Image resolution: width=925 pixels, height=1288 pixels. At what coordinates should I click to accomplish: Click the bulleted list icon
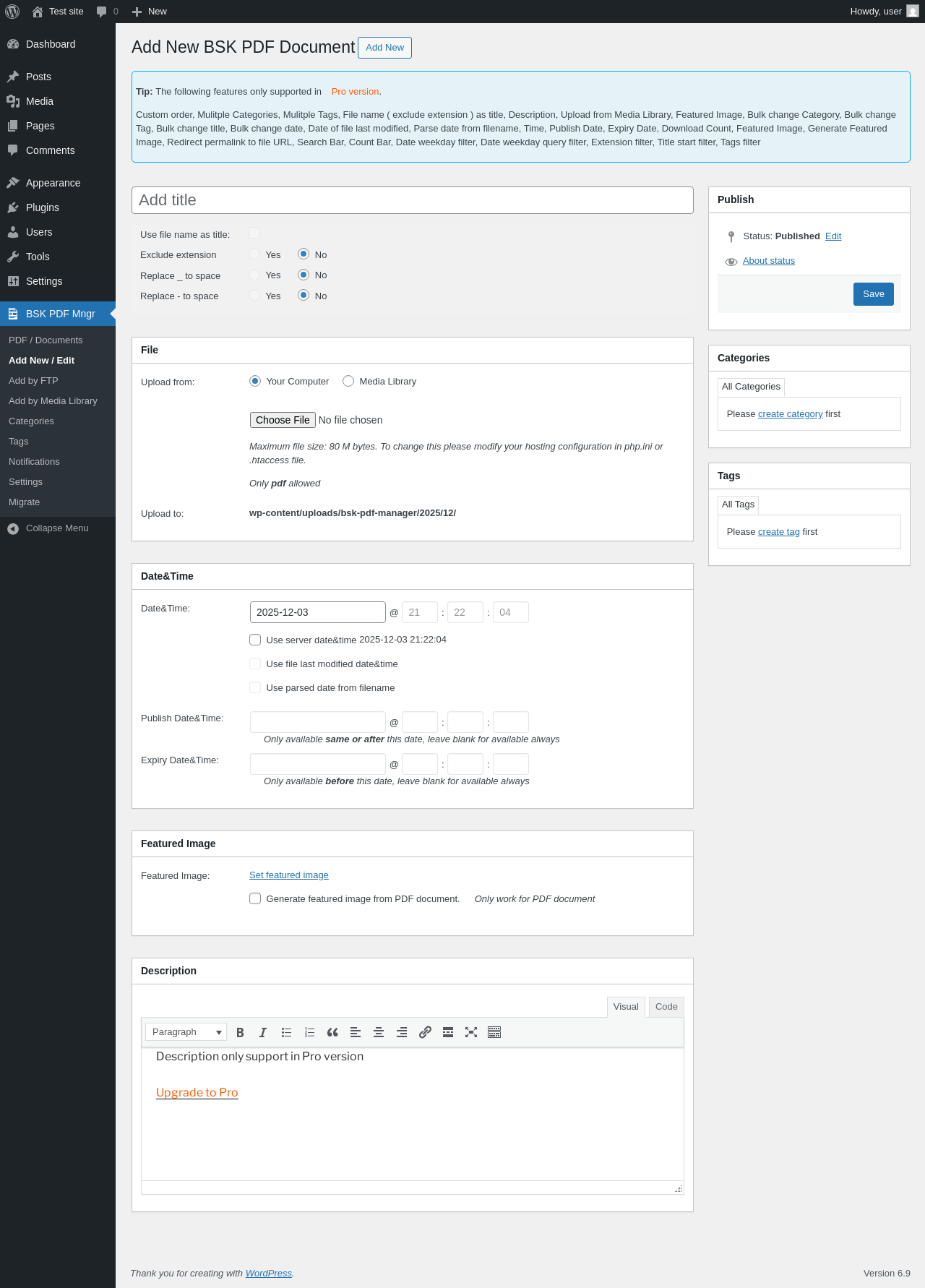click(286, 1032)
